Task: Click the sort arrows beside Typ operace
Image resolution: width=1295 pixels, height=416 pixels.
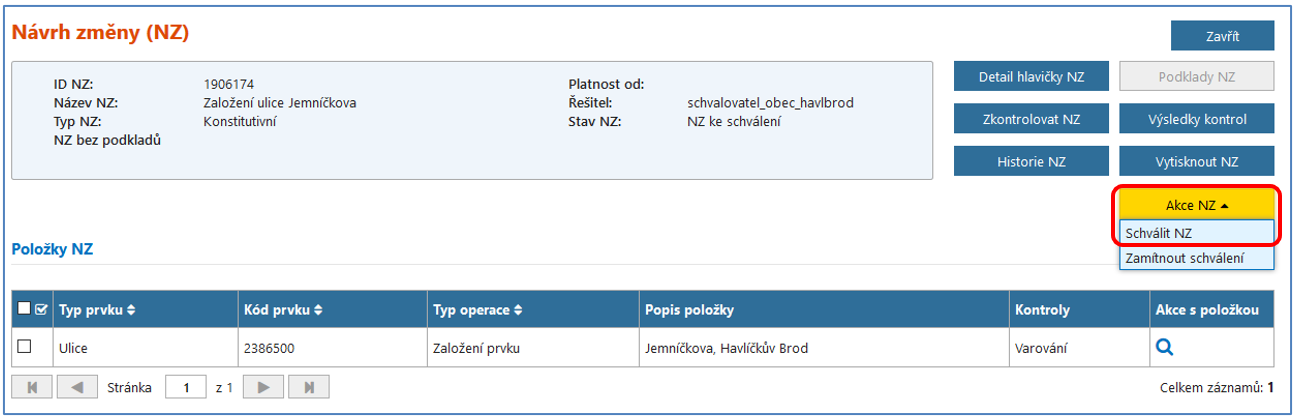Action: click(518, 310)
